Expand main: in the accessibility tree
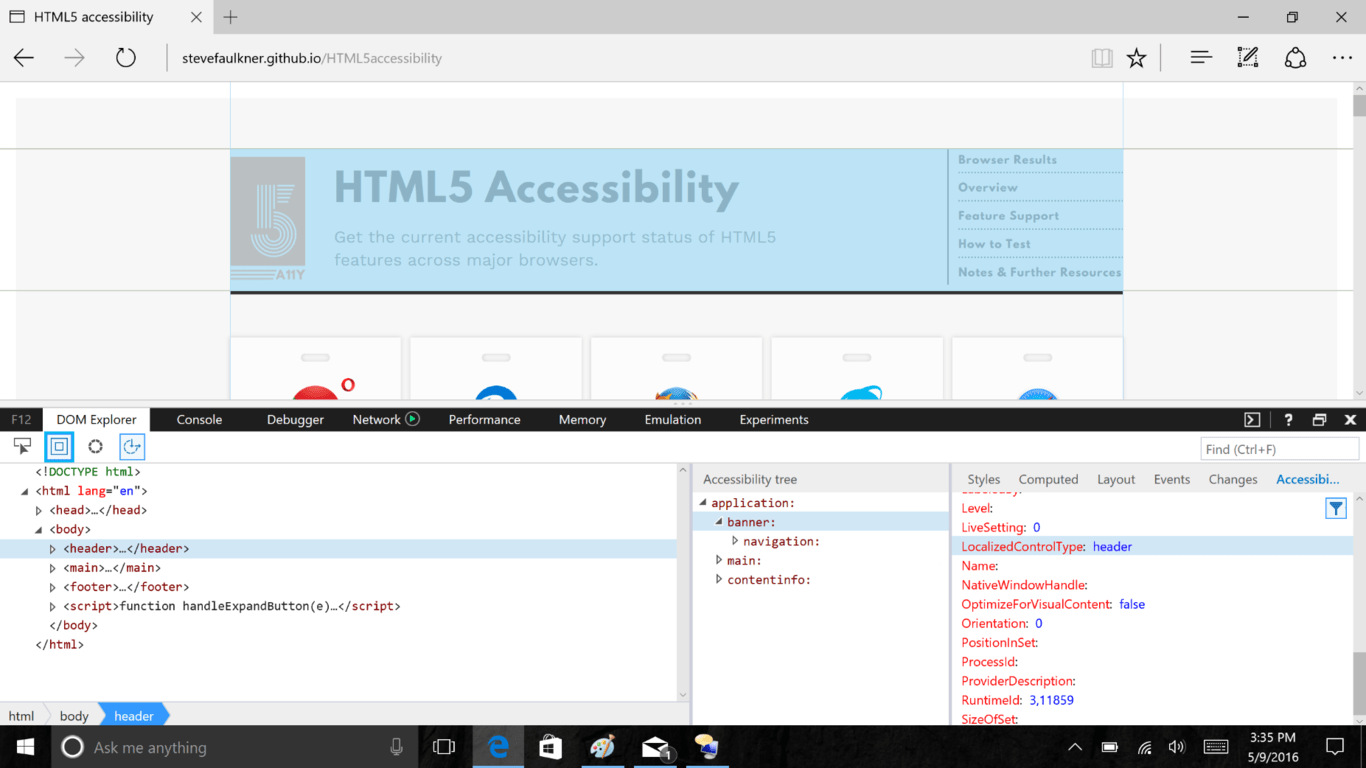Image resolution: width=1366 pixels, height=768 pixels. 719,560
